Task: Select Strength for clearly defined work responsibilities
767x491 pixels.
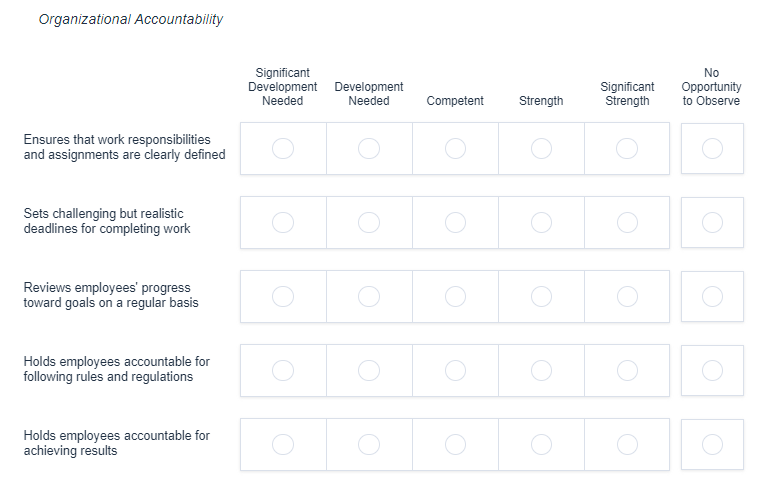Action: tap(541, 148)
